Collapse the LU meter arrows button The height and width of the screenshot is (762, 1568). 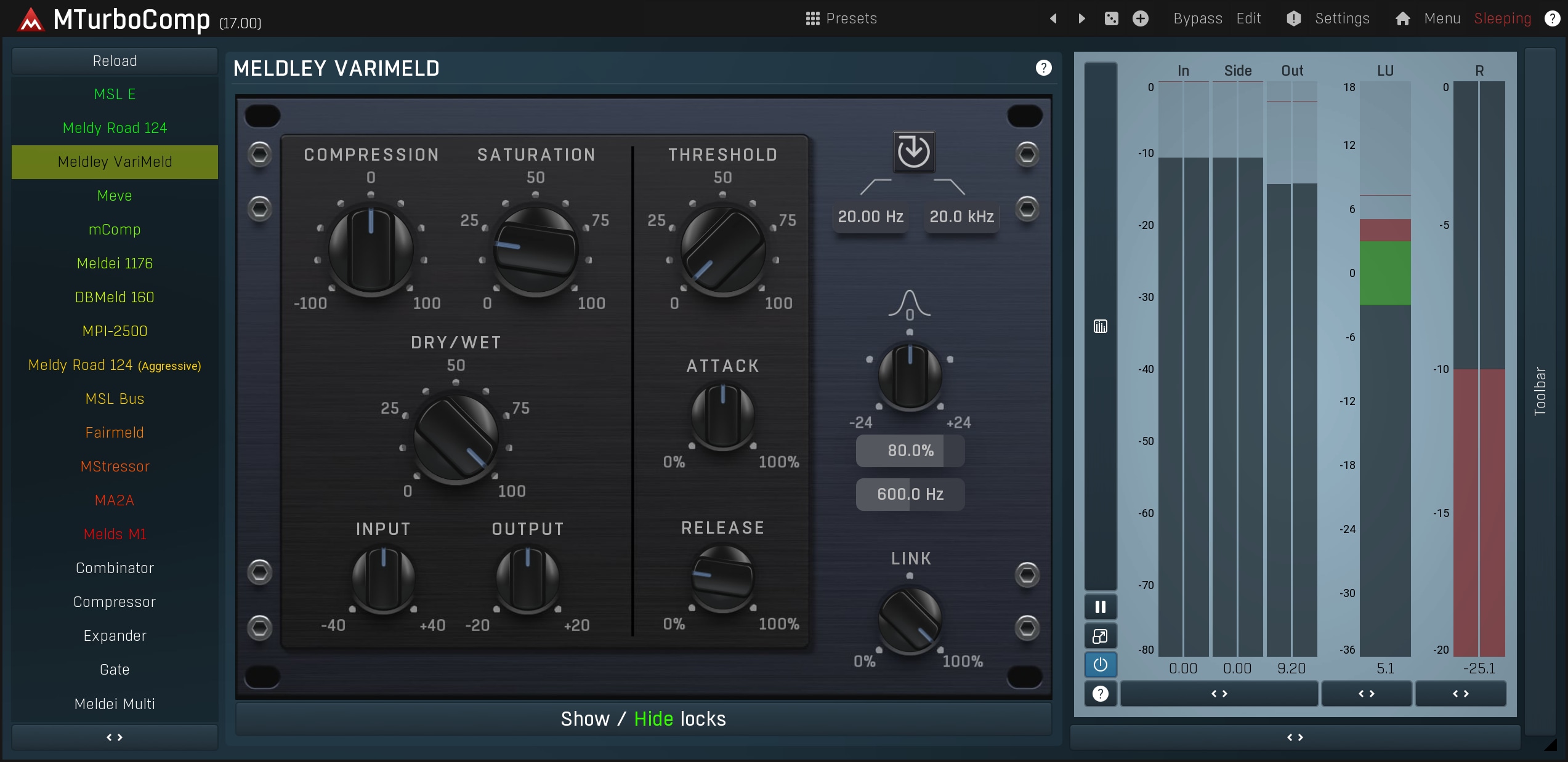(x=1366, y=694)
